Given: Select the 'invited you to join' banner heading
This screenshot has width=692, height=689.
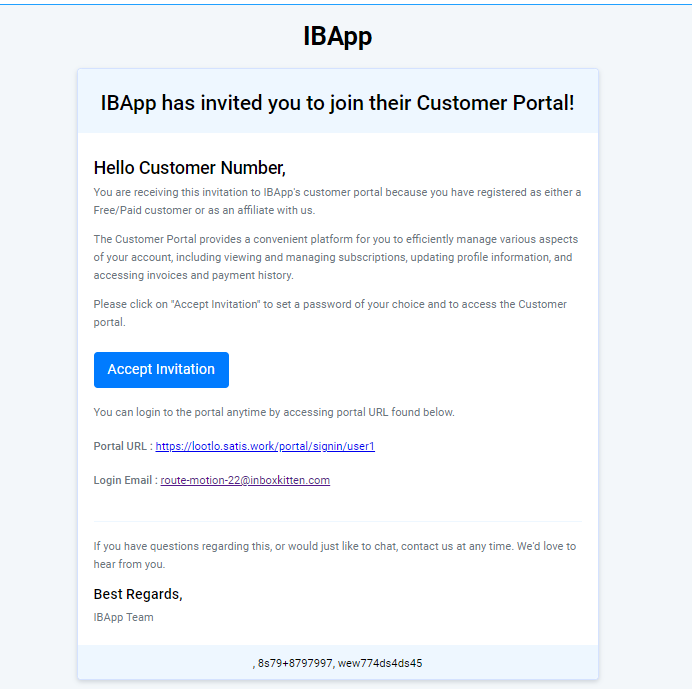Looking at the screenshot, I should pos(338,103).
